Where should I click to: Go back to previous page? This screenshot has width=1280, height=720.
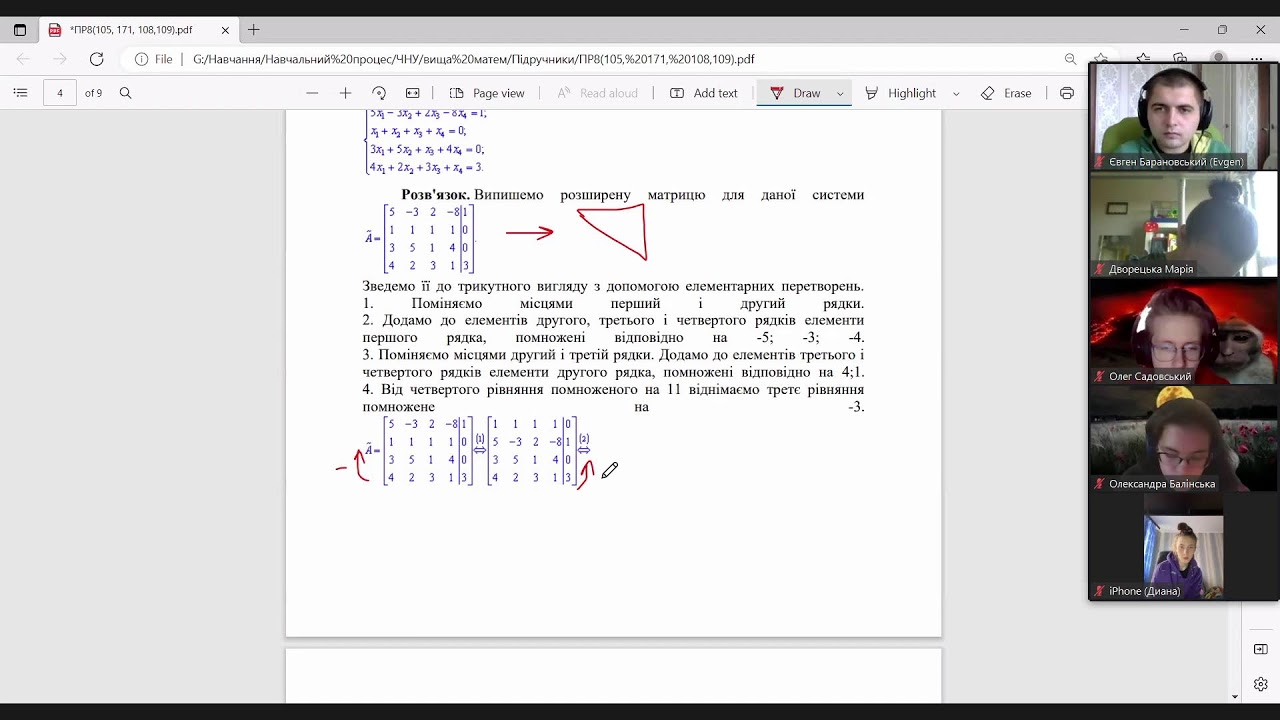[x=24, y=59]
